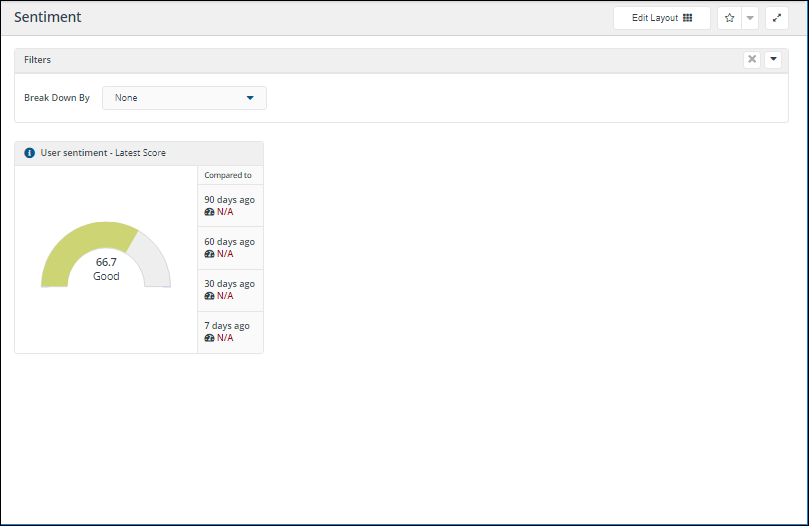Click the info icon on User sentiment widget
Viewport: 809px width, 526px height.
pos(29,153)
